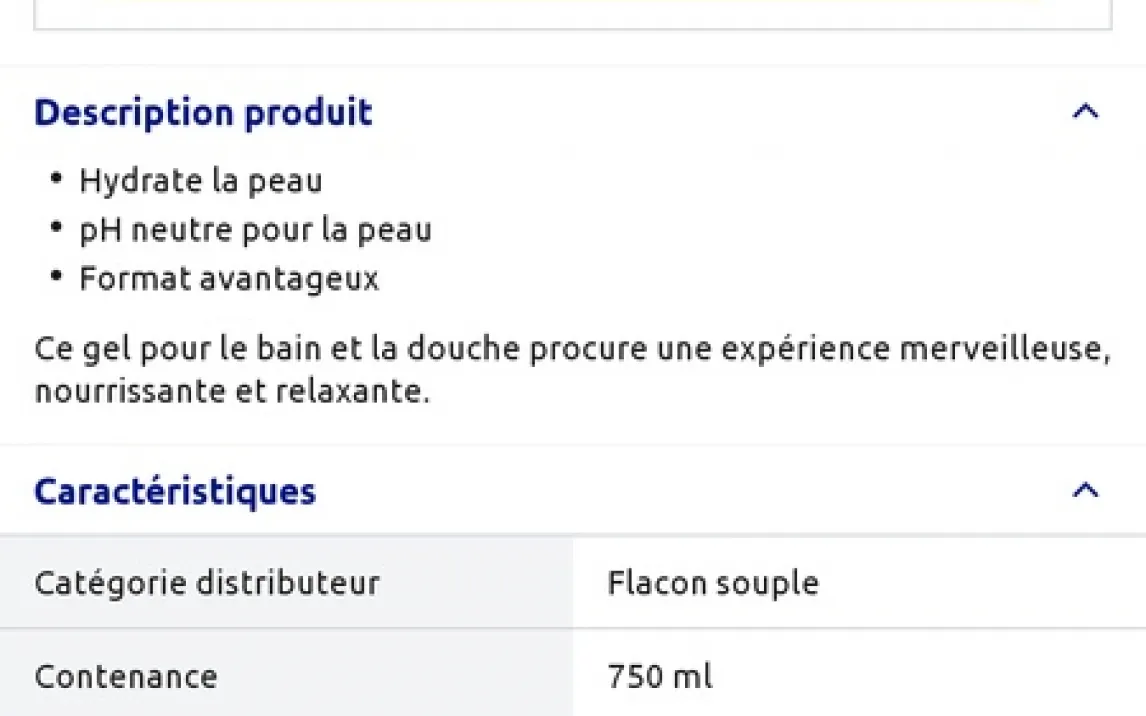1146x716 pixels.
Task: Select the 'Catégorie distributeur' label cell
Action: click(286, 583)
